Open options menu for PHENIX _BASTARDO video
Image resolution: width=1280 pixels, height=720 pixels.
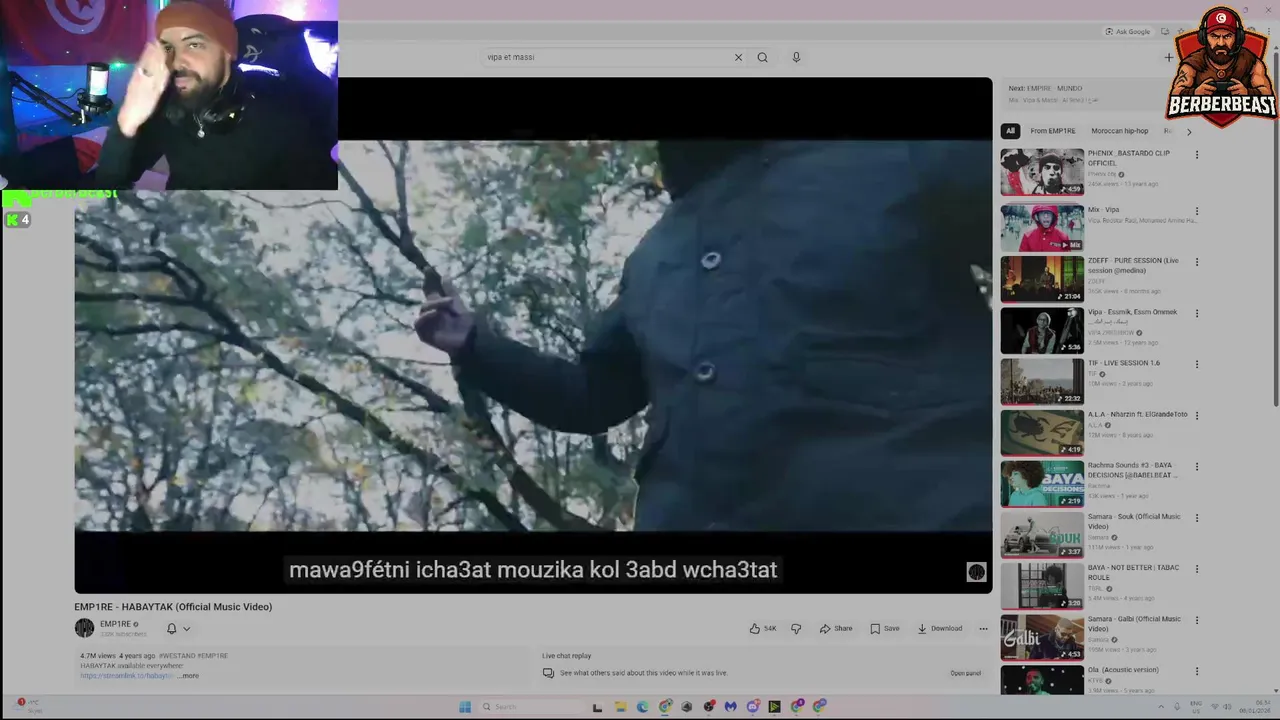[x=1196, y=155]
